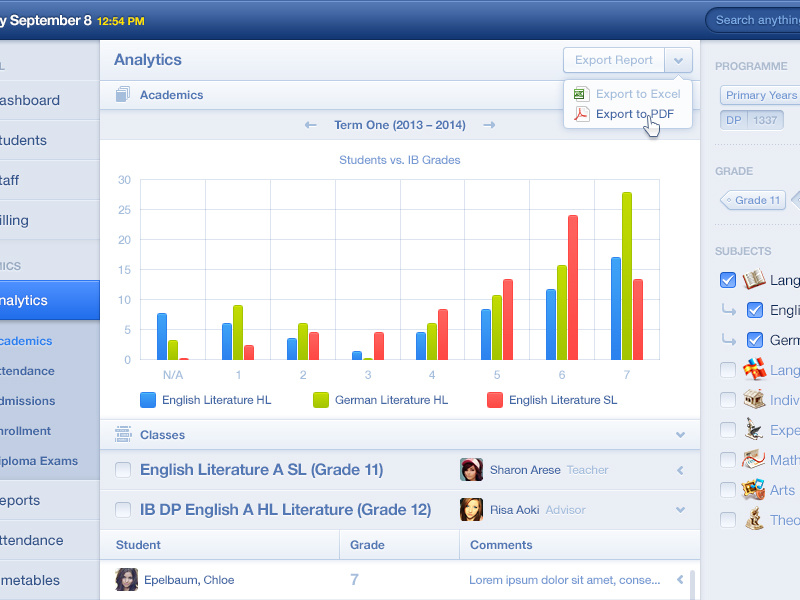The height and width of the screenshot is (600, 800).
Task: Uncheck the first Language subject checkbox
Action: [728, 280]
